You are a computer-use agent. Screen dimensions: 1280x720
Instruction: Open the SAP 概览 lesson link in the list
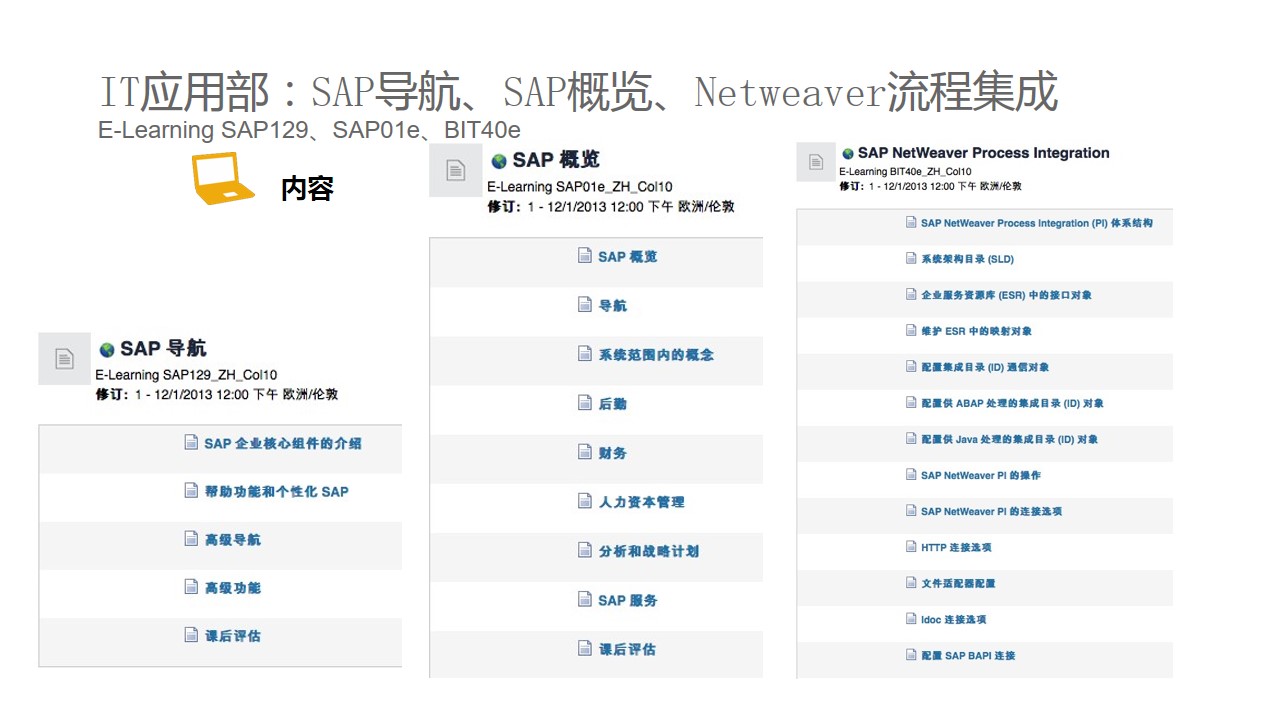coord(628,256)
